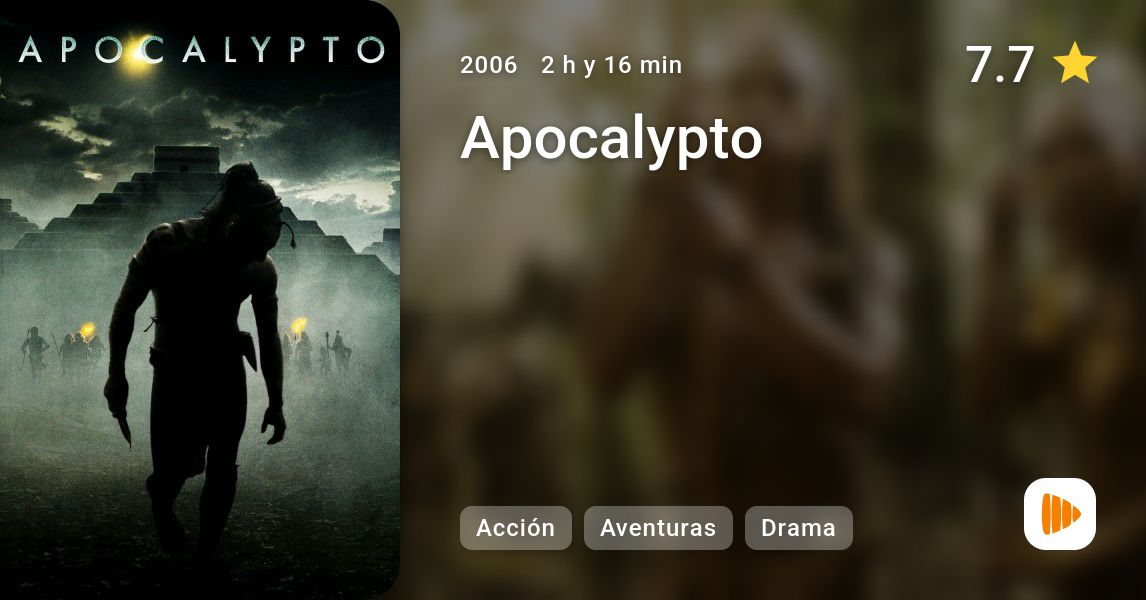Click the glowing moon on the poster
The image size is (1146, 600).
point(137,56)
